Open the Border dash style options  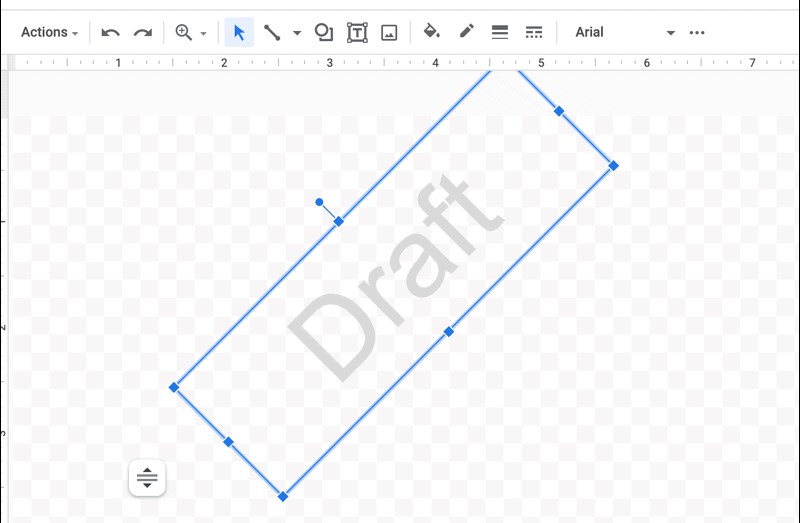pyautogui.click(x=534, y=32)
